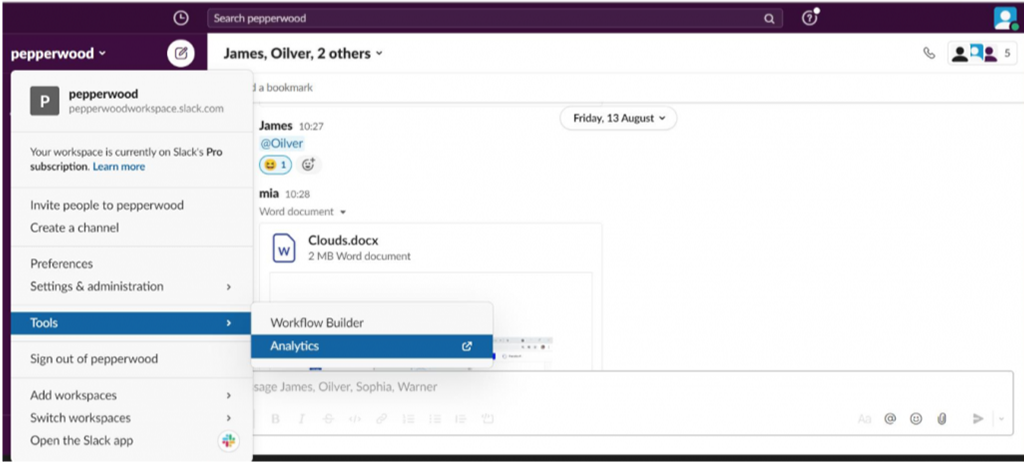Open the help question mark icon

coord(810,18)
